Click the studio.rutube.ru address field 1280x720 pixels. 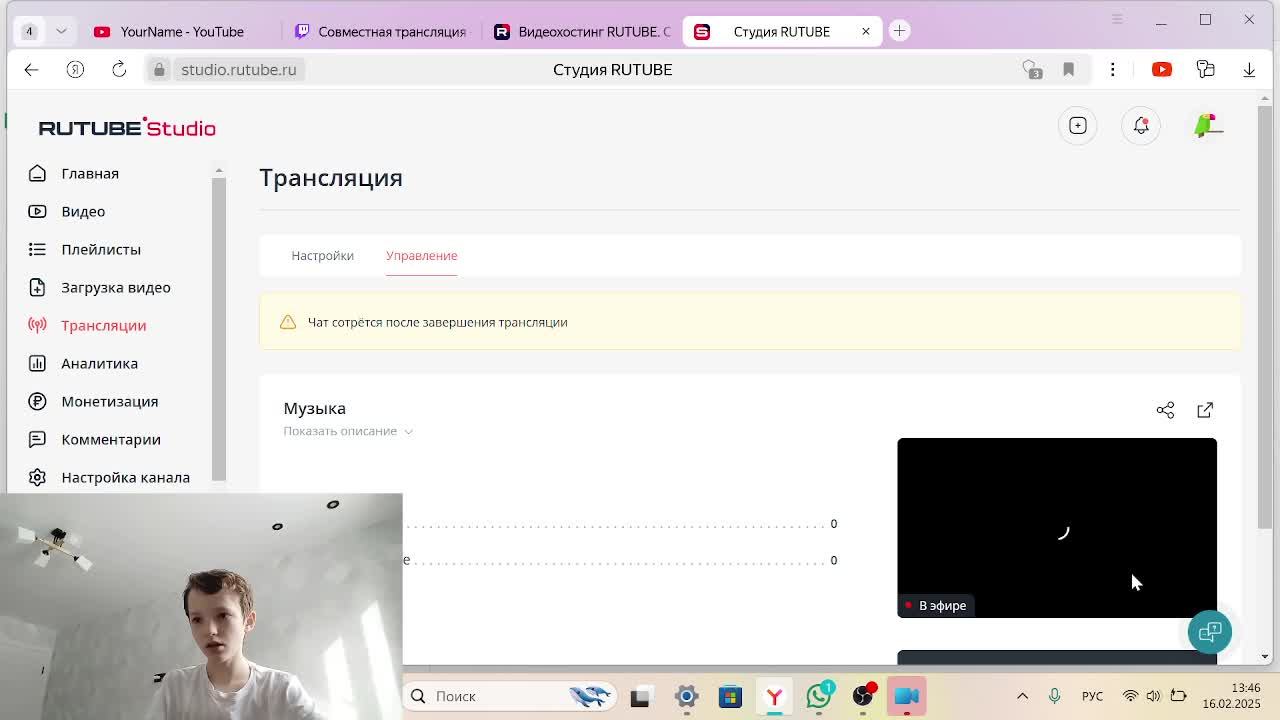click(x=238, y=69)
